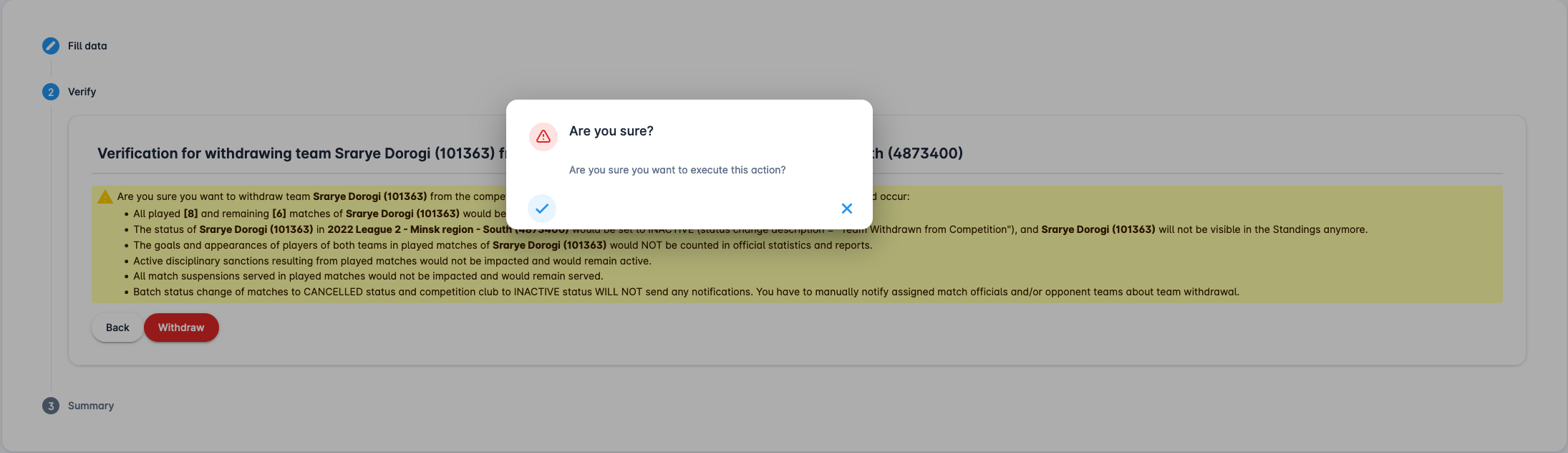Click the yellow warning triangle in the notice

tap(105, 196)
